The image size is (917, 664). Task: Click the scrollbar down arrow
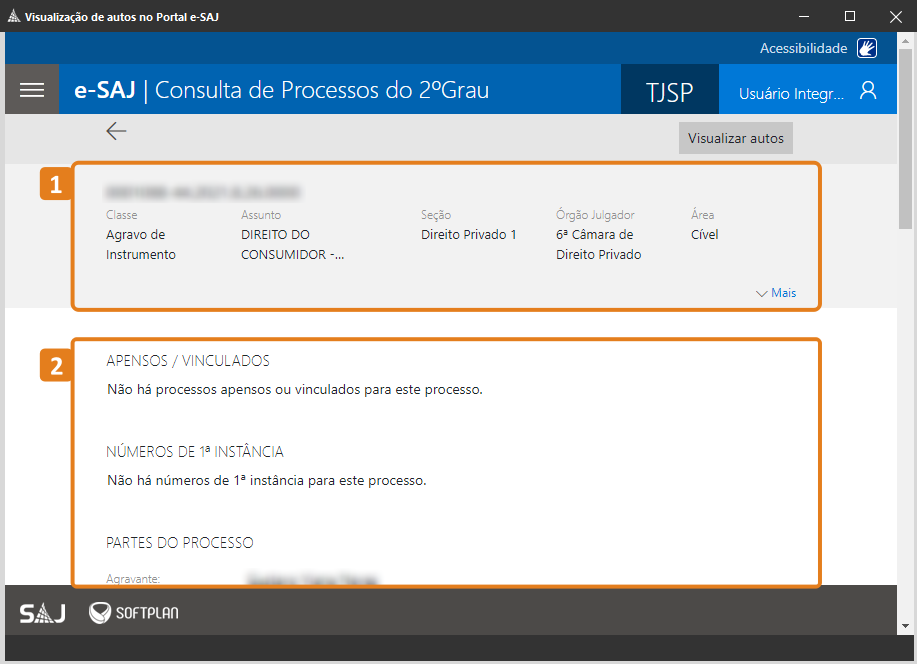pyautogui.click(x=905, y=626)
